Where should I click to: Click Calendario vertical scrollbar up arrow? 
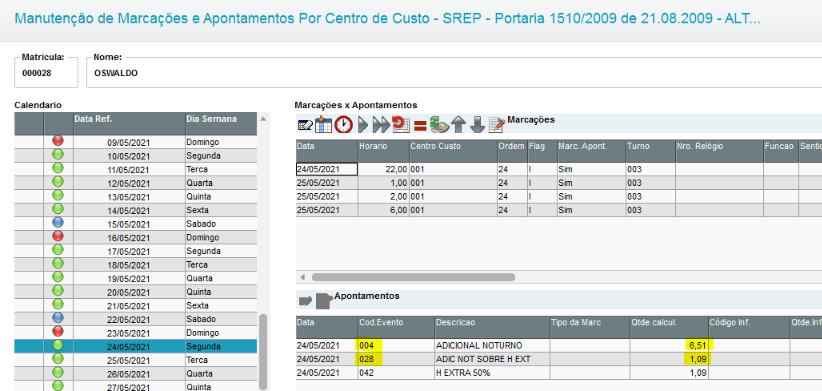point(263,120)
